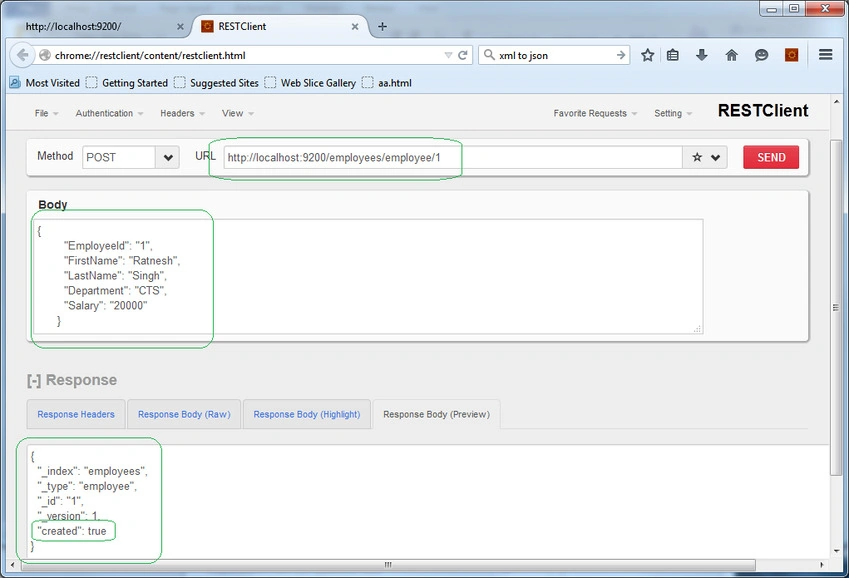The height and width of the screenshot is (578, 849).
Task: Open the File menu
Action: click(46, 113)
